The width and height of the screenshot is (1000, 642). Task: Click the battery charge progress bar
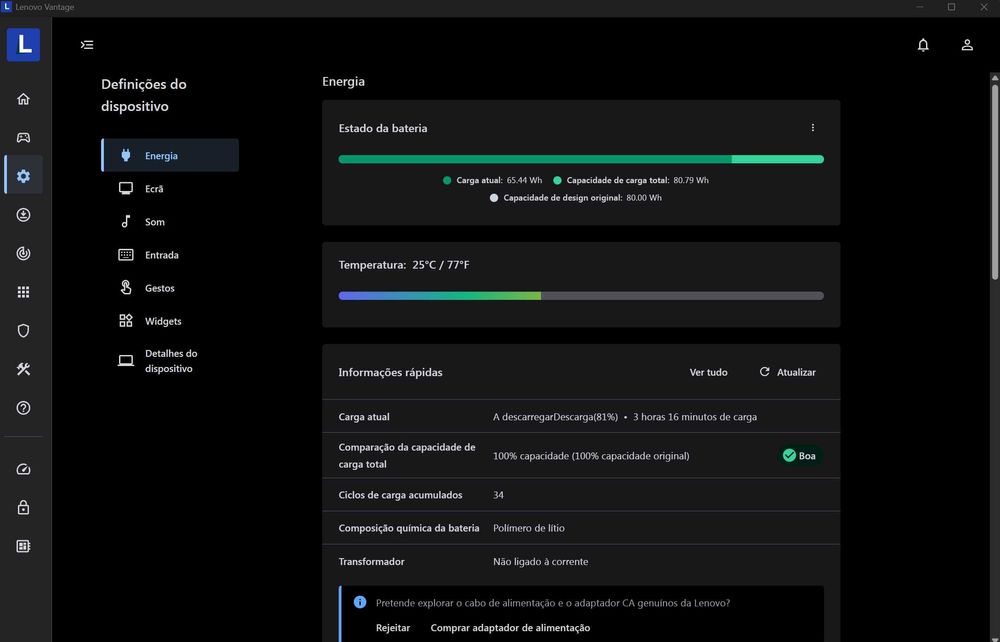581,159
